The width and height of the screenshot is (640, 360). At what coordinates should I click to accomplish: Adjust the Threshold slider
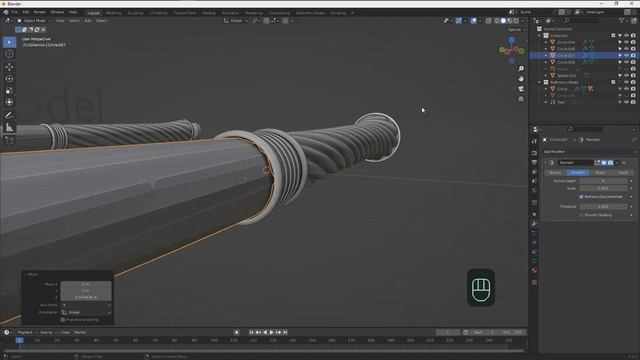[x=603, y=207]
